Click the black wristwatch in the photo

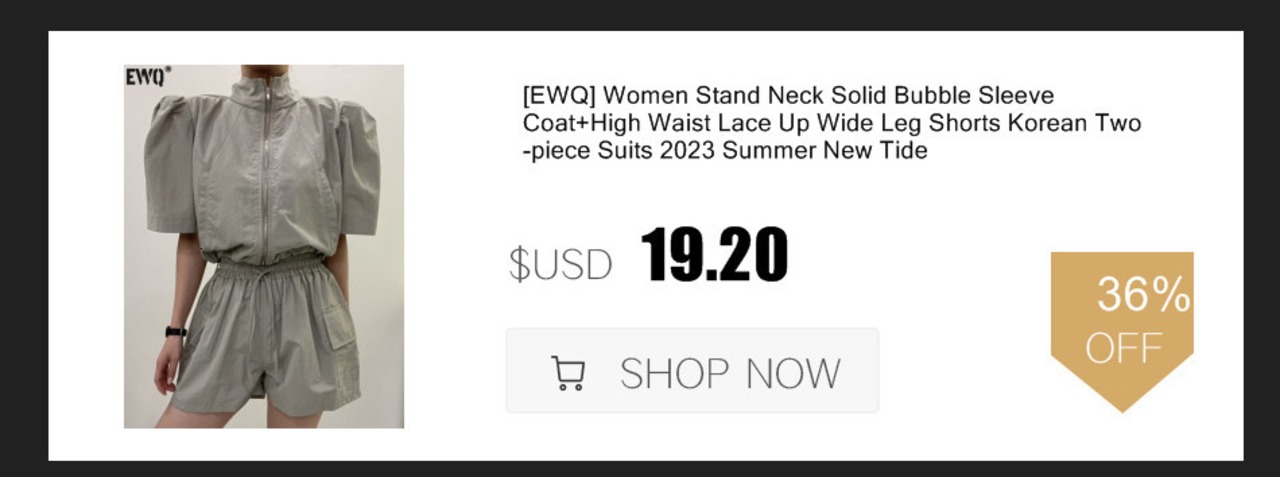176,332
